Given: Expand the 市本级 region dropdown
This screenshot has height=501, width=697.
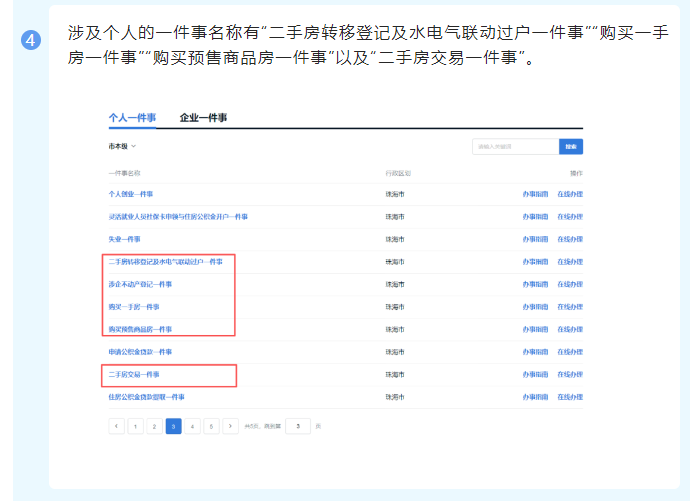Looking at the screenshot, I should 122,146.
